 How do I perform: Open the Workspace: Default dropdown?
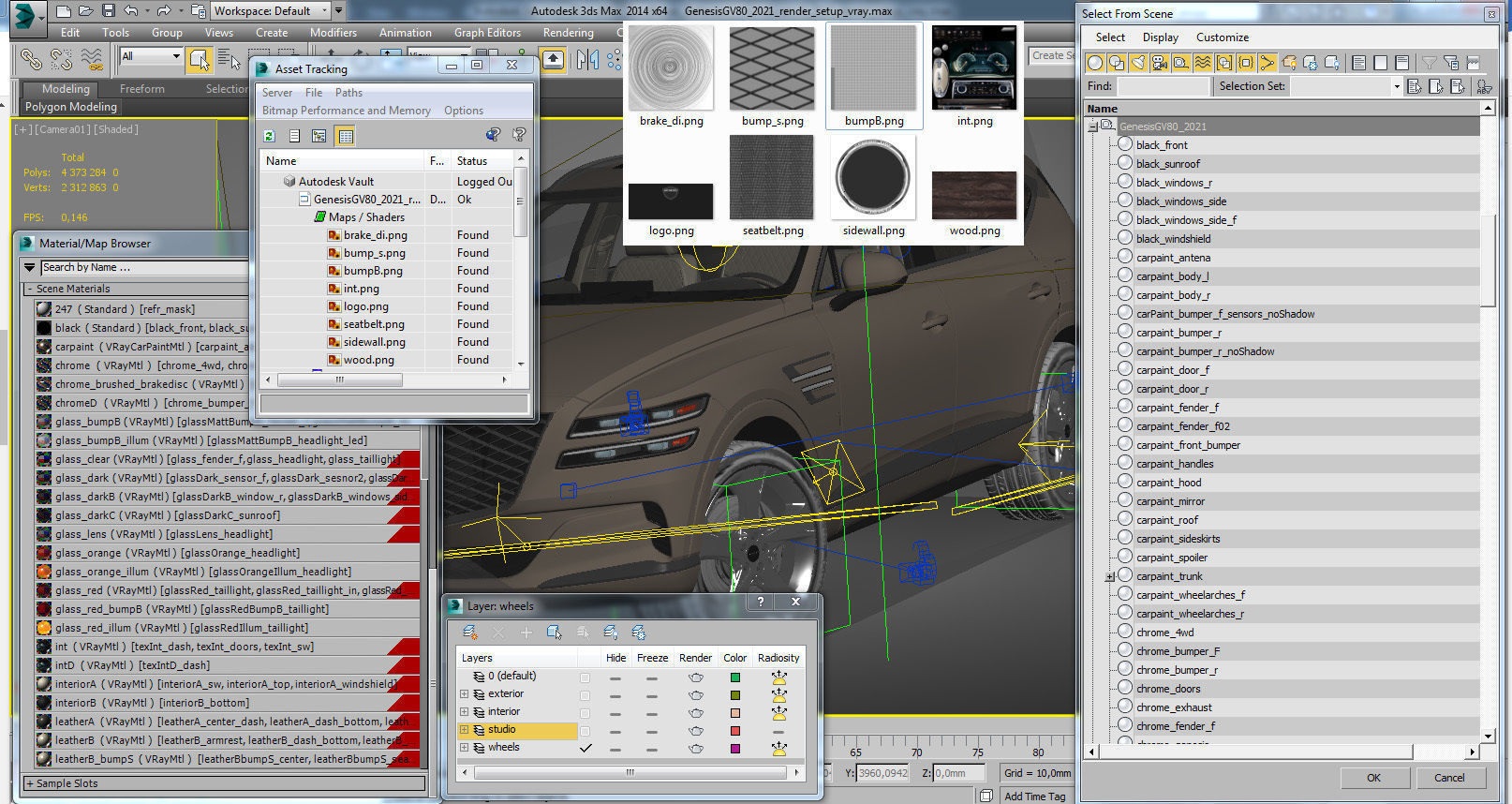(x=270, y=11)
